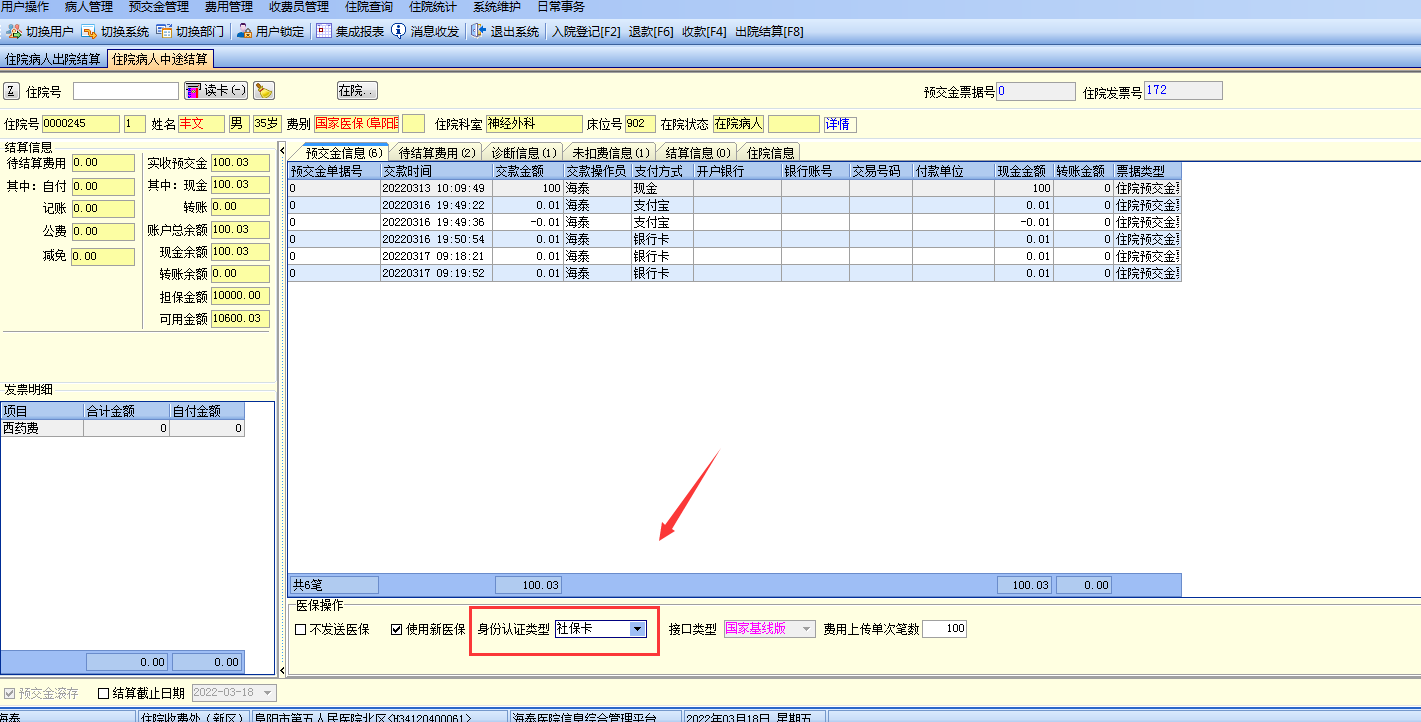Click the 可用金额 field showing 10600.03
1421x722 pixels.
point(240,319)
